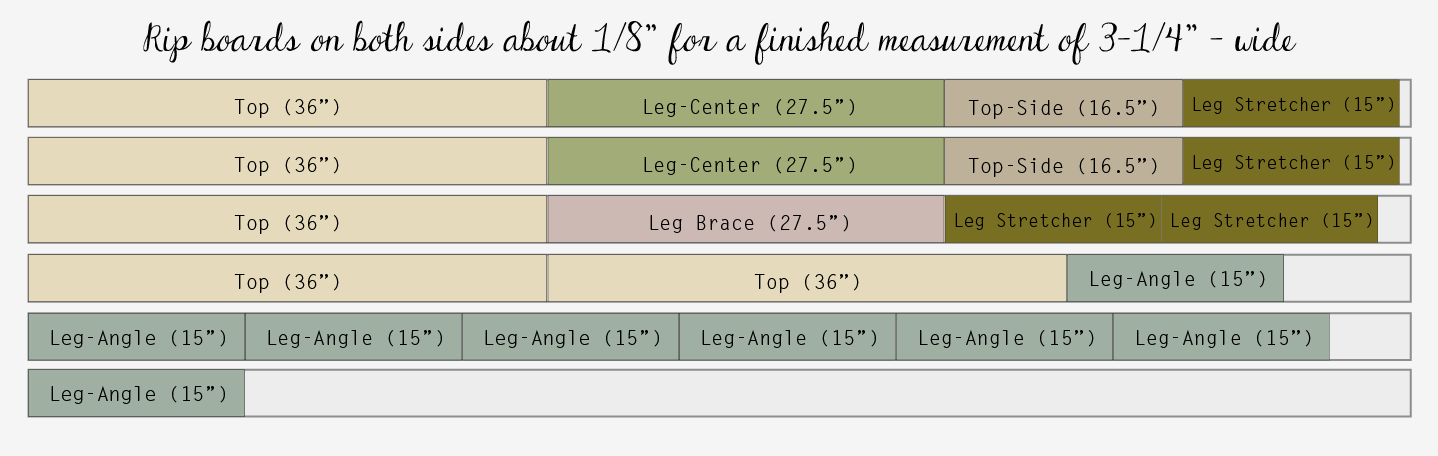Click the empty gray scrap area of bottom board
Viewport: 1438px width, 456px height.
828,393
